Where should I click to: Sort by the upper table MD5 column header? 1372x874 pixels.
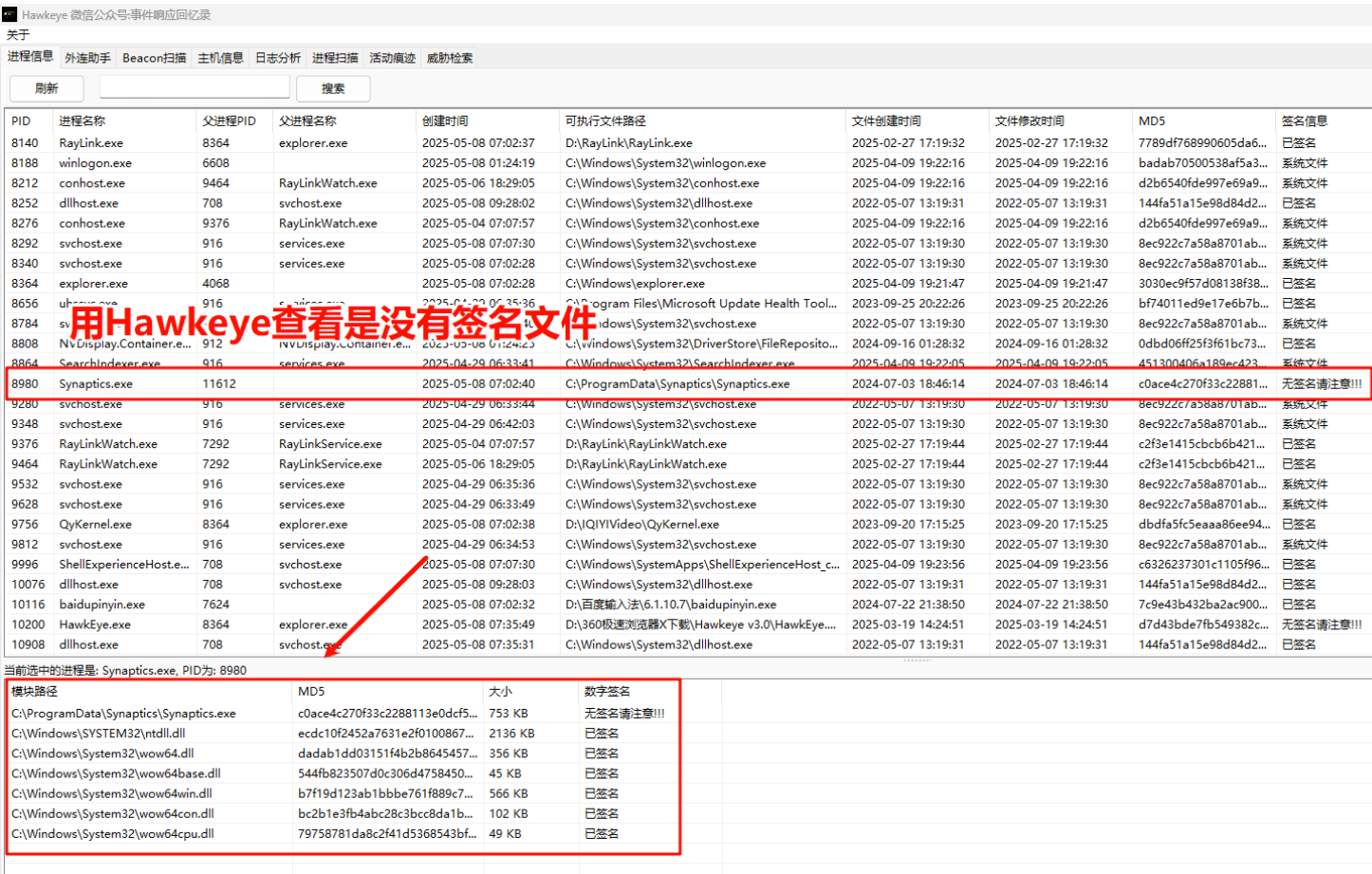pyautogui.click(x=1204, y=121)
